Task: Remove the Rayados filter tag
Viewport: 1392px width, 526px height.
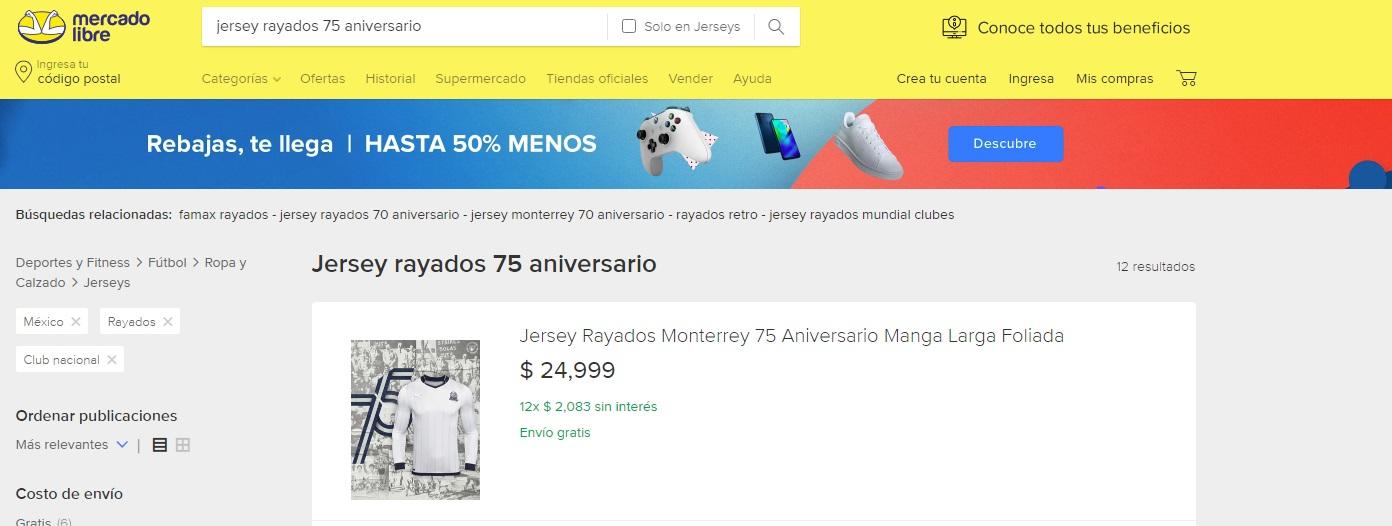Action: coord(168,322)
